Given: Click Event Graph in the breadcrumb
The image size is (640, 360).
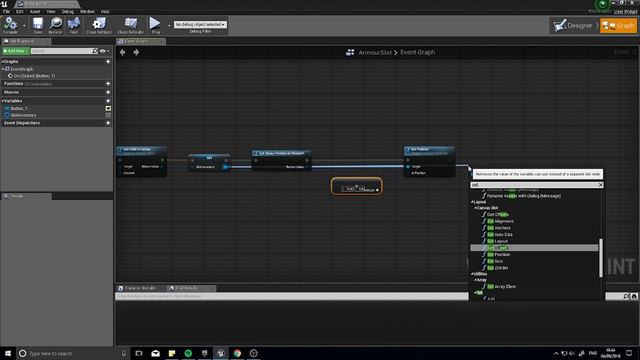Looking at the screenshot, I should tap(418, 52).
